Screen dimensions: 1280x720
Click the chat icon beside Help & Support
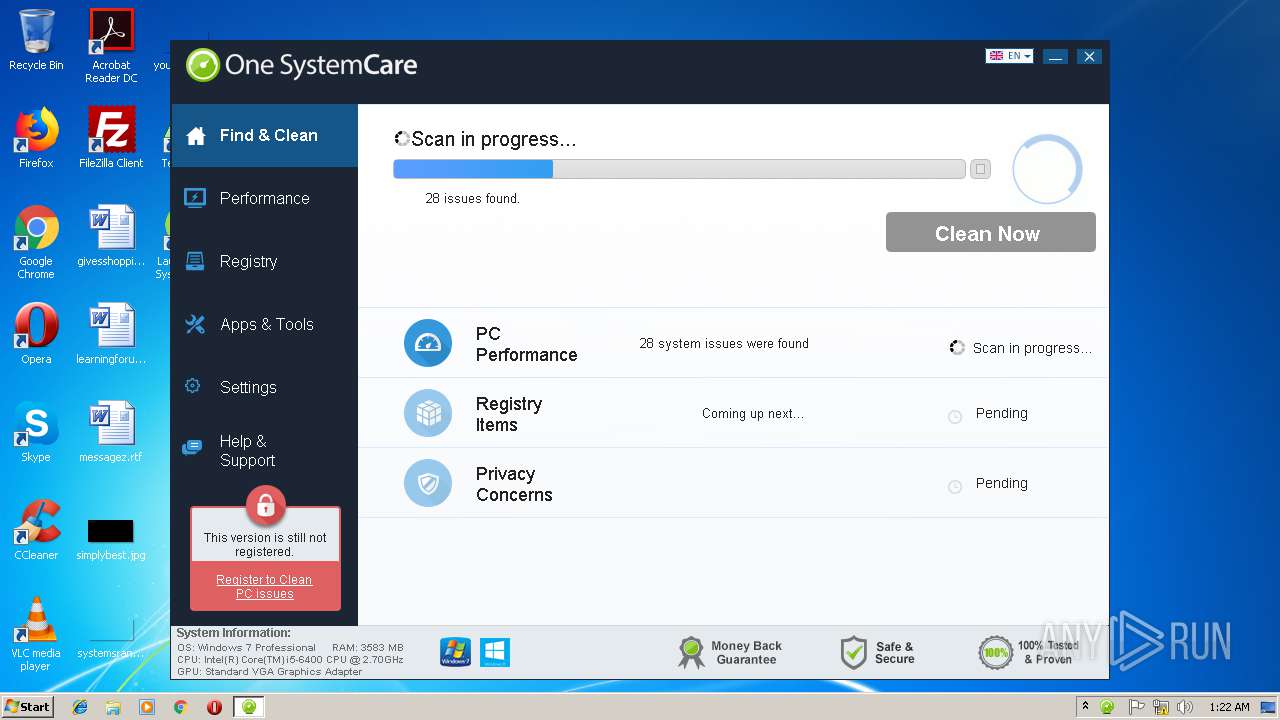point(192,448)
